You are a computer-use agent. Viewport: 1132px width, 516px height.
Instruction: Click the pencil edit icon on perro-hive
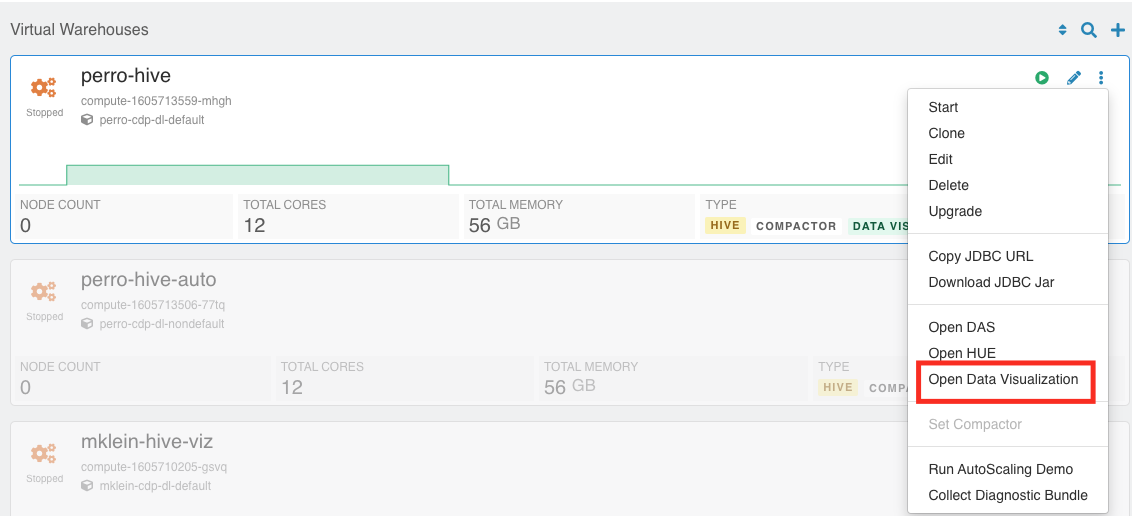1074,77
